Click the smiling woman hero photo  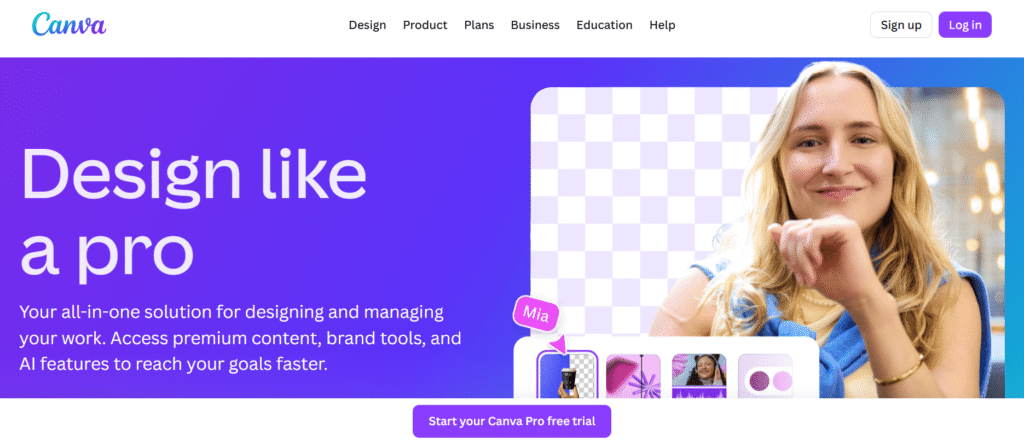click(x=842, y=229)
